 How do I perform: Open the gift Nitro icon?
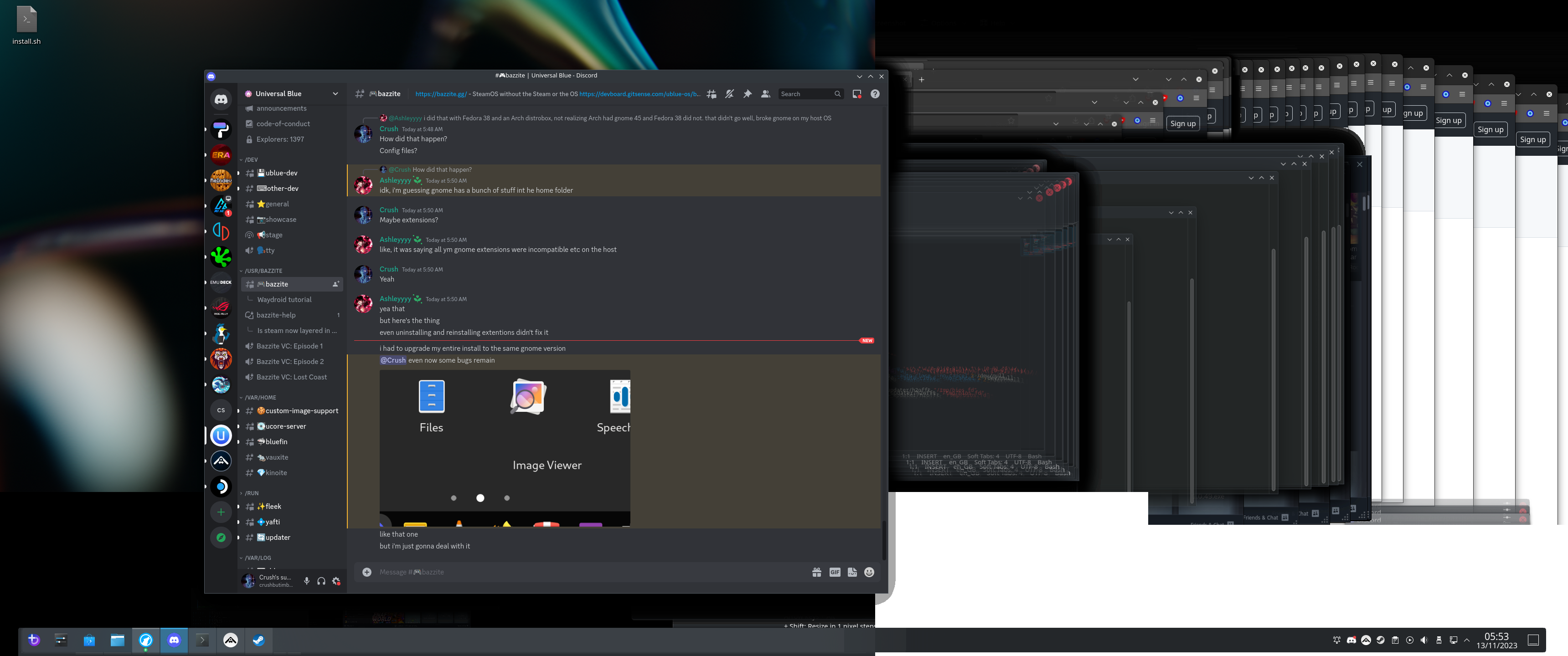[816, 572]
